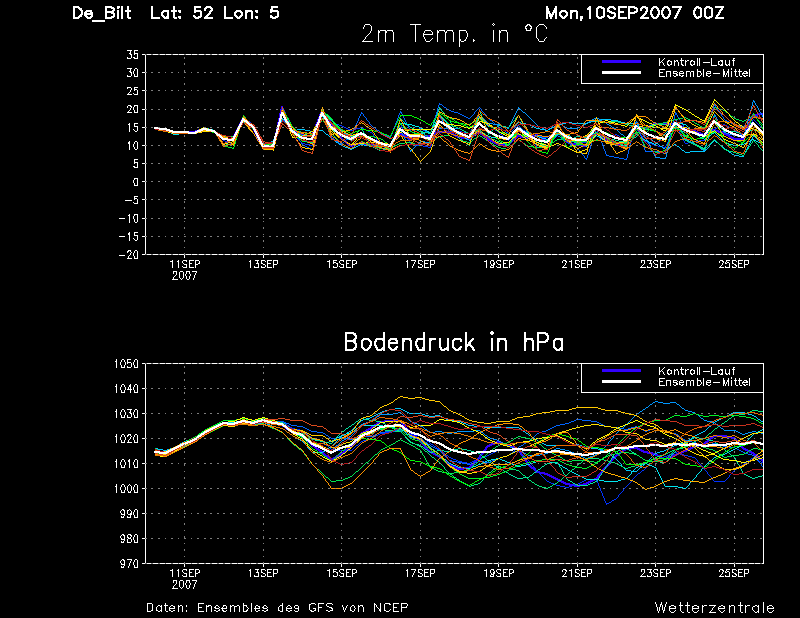Click the Ensemble-Mittel label in pressure legend

point(704,382)
